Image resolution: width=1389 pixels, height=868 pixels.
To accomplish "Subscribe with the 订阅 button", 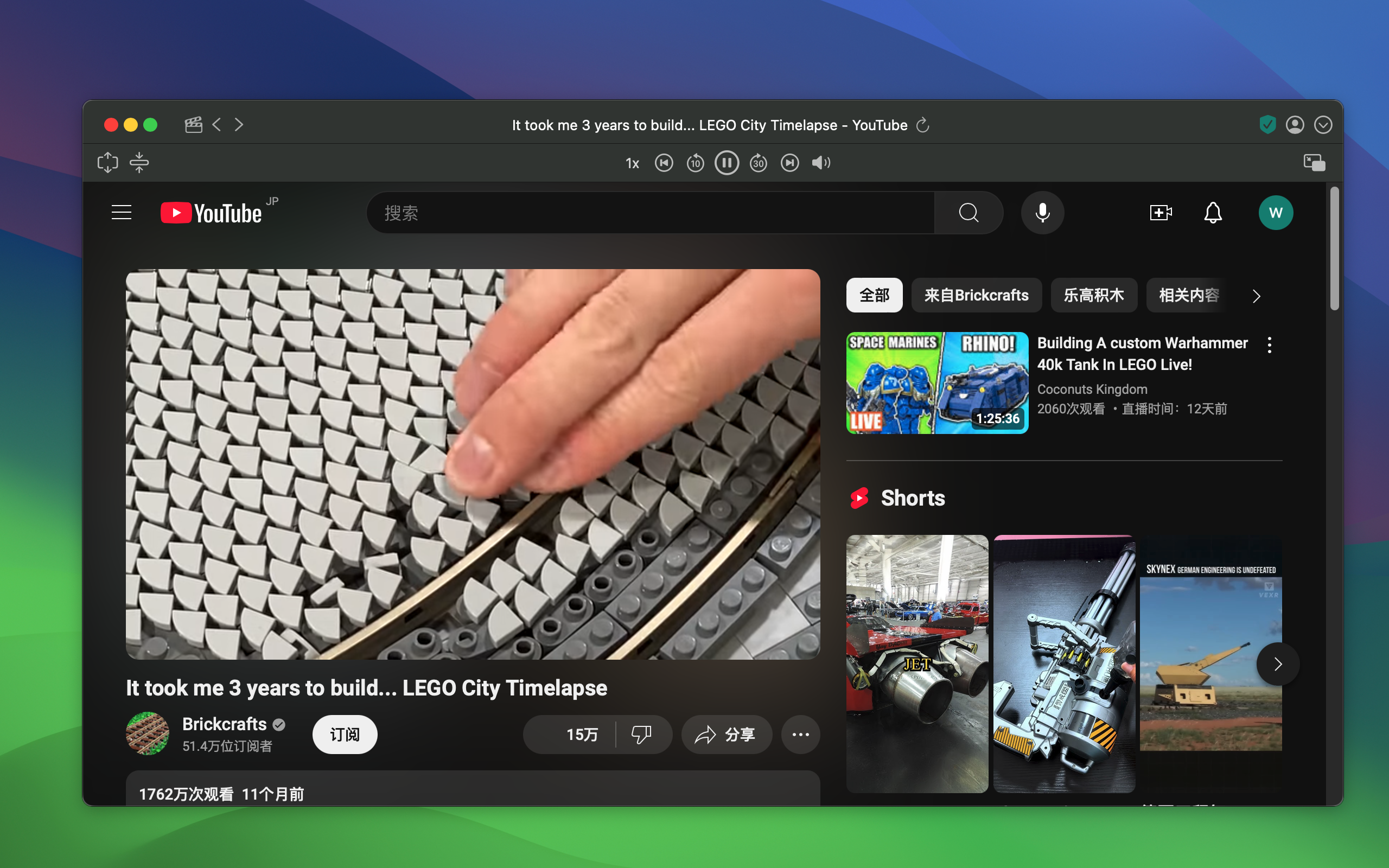I will coord(345,734).
